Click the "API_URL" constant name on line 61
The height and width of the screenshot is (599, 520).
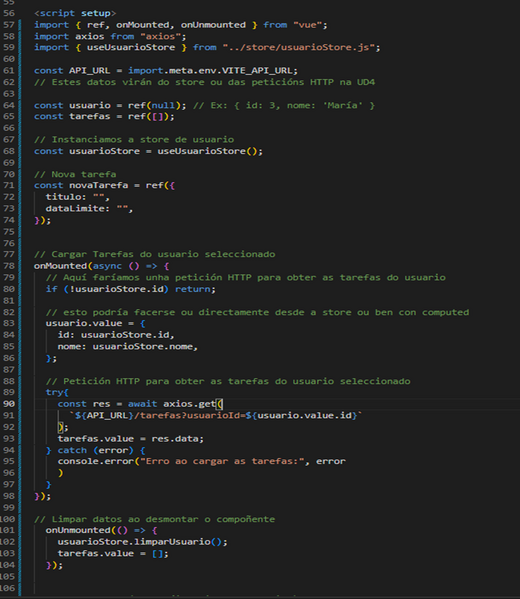point(89,71)
